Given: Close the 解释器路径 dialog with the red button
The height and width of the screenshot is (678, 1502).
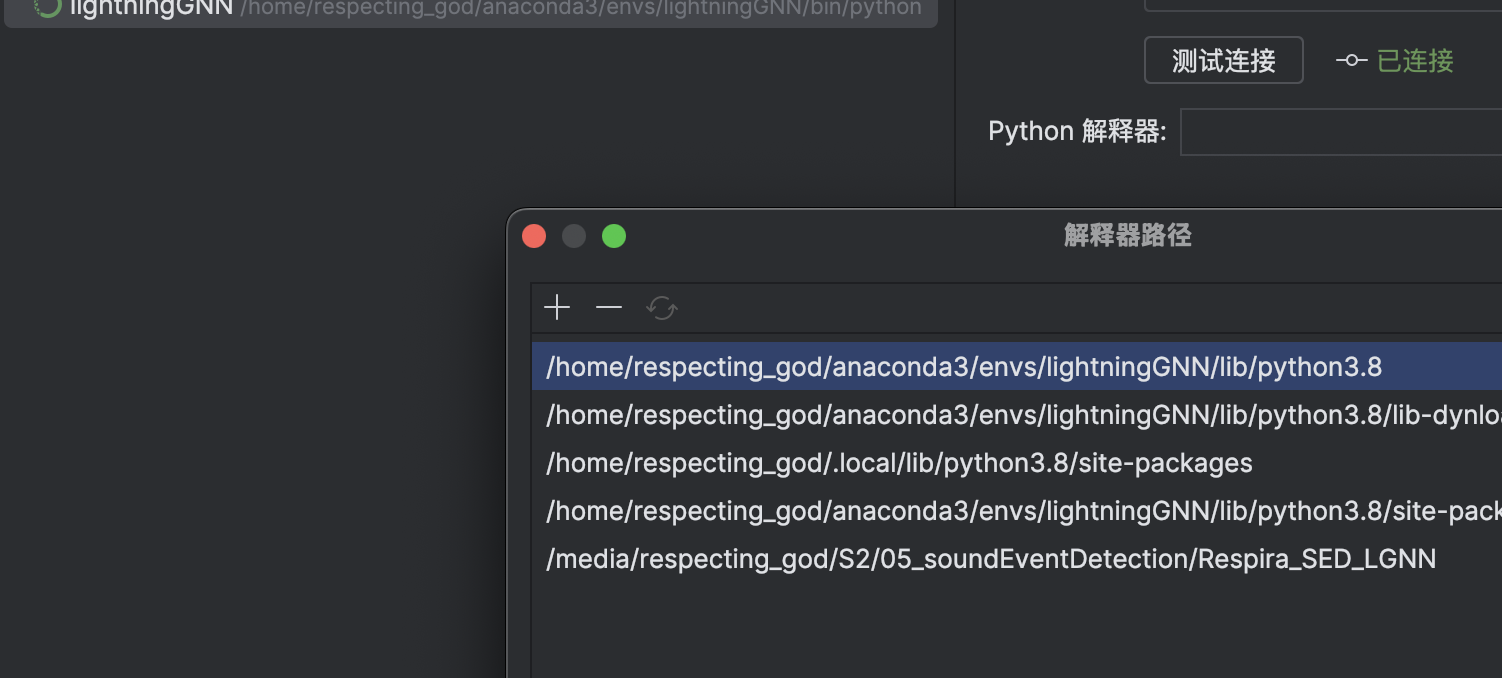Looking at the screenshot, I should click(534, 236).
